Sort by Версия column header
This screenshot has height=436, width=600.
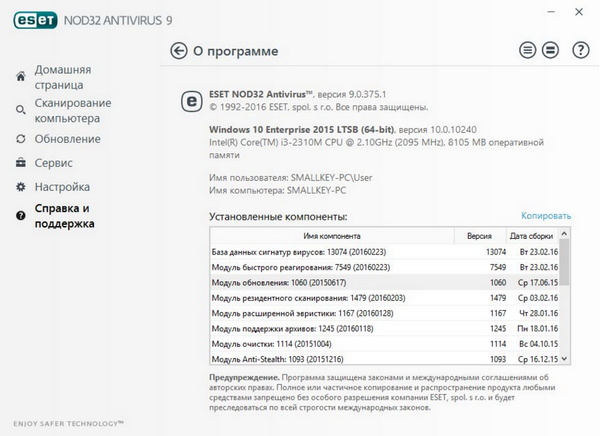click(x=479, y=235)
